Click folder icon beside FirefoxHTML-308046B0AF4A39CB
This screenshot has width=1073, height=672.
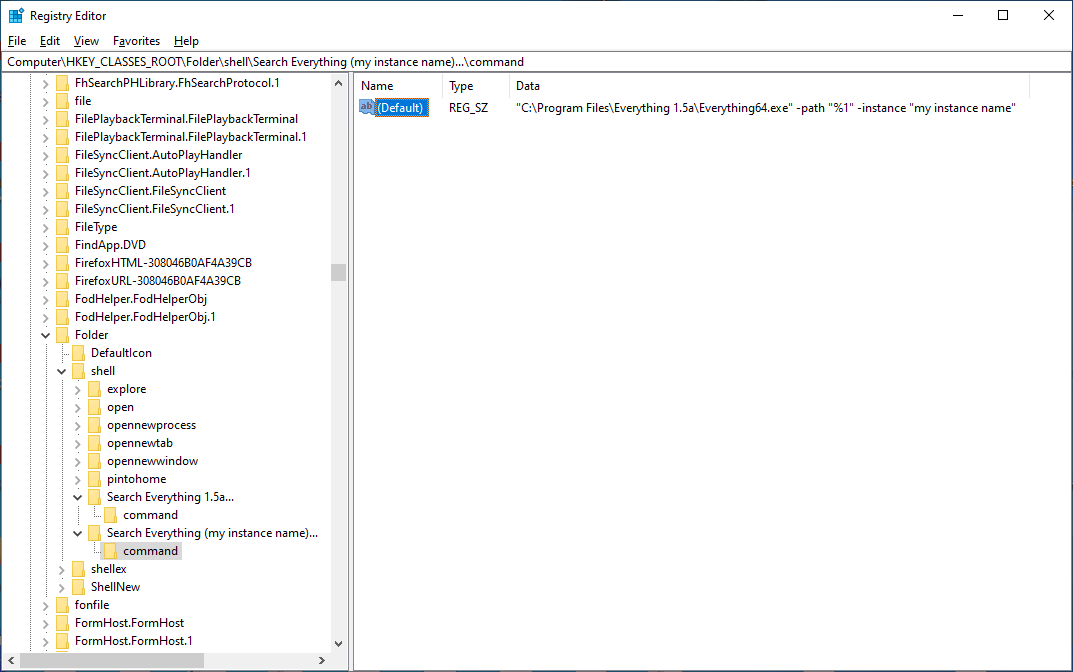click(x=62, y=263)
